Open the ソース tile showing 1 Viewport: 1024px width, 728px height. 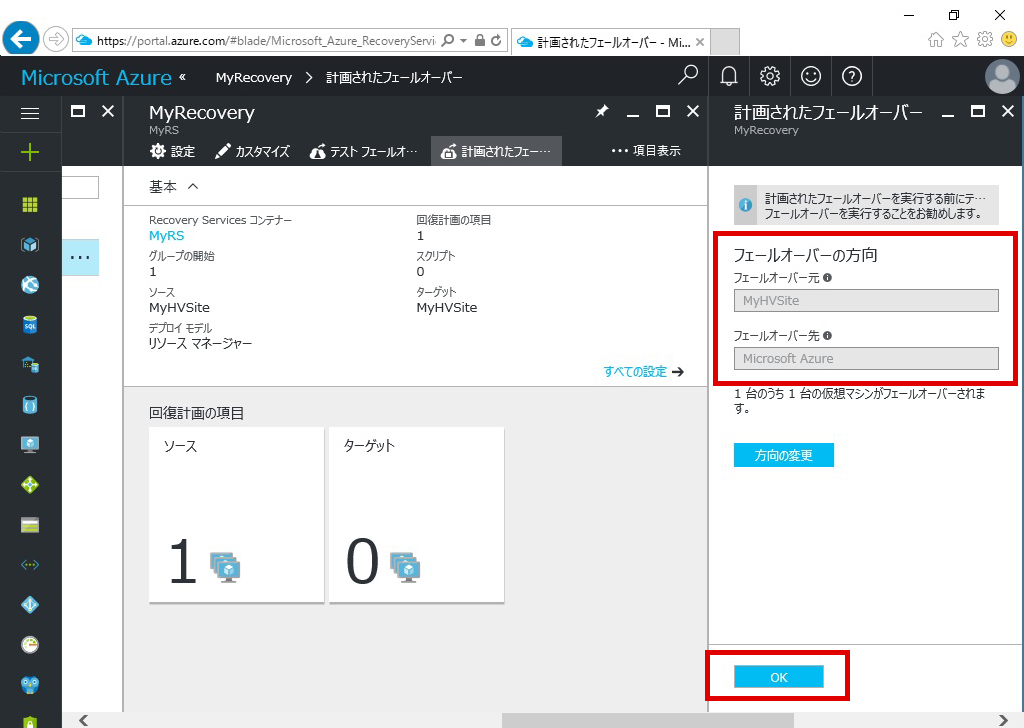236,514
